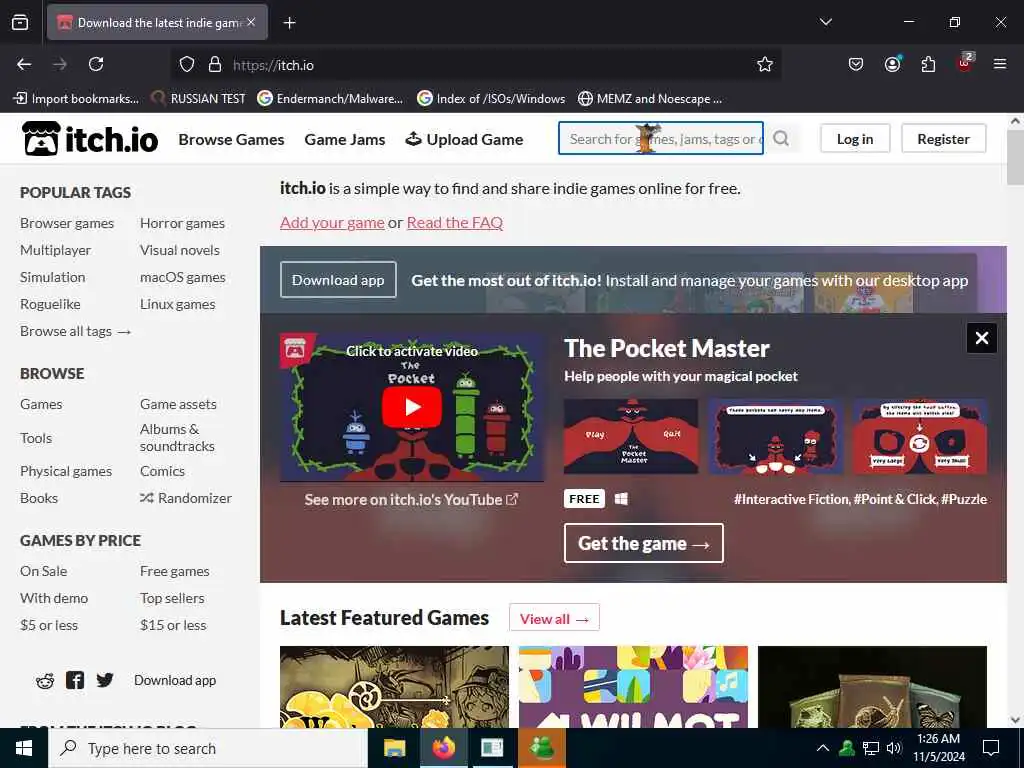The width and height of the screenshot is (1024, 768).
Task: Click the #Puzzle tag
Action: 964,499
